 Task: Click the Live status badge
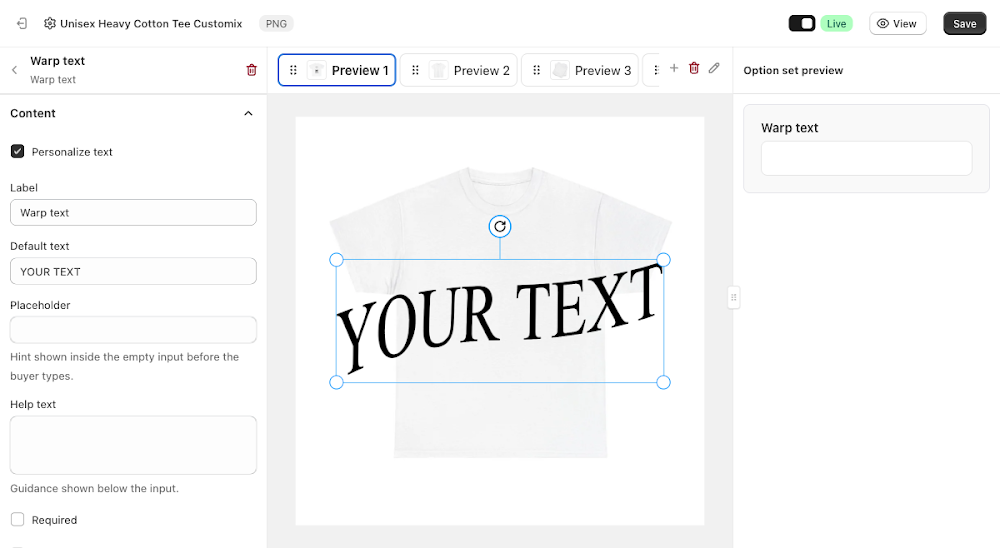(836, 24)
